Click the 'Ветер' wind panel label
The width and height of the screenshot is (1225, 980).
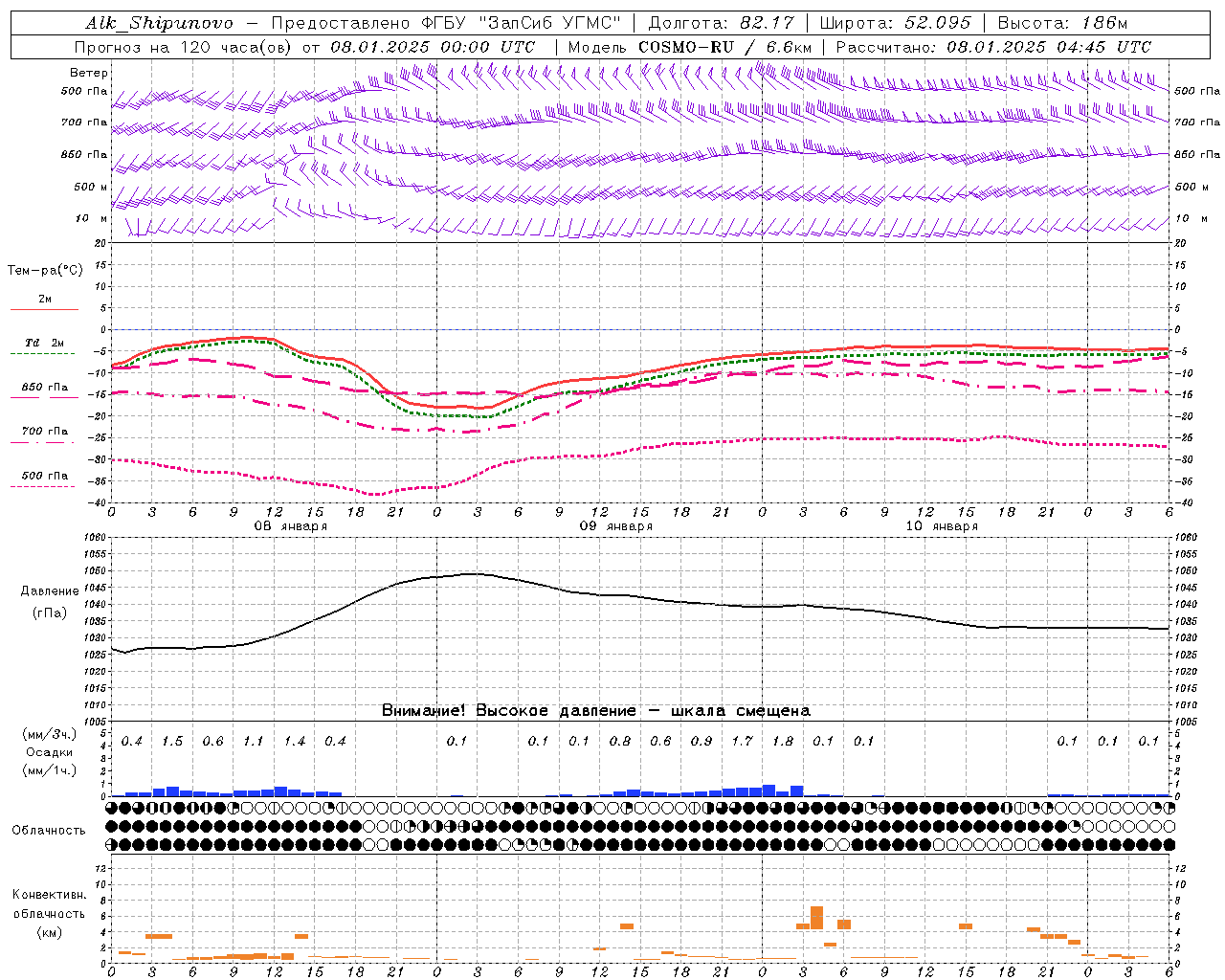click(89, 73)
